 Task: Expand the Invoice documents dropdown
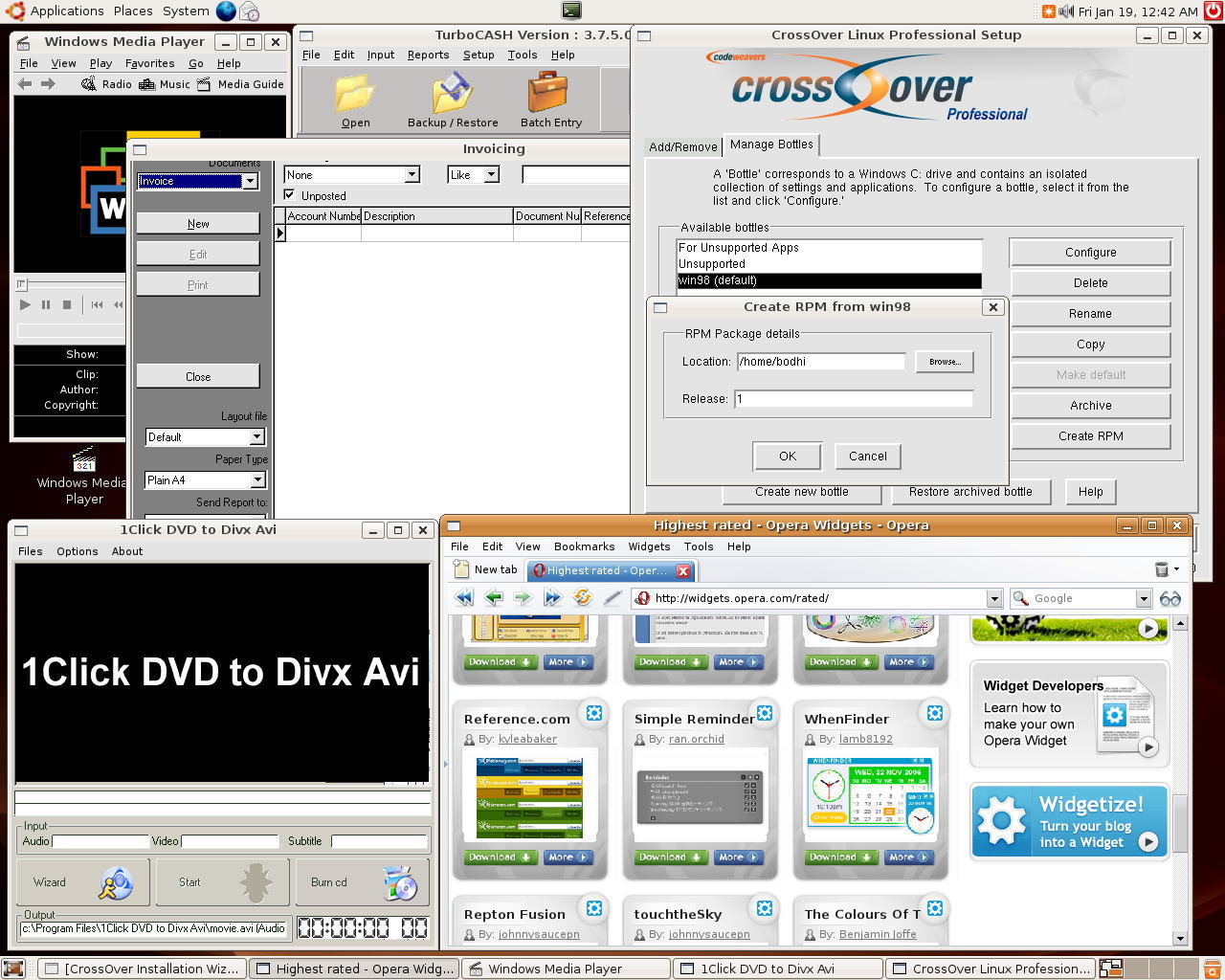(250, 181)
